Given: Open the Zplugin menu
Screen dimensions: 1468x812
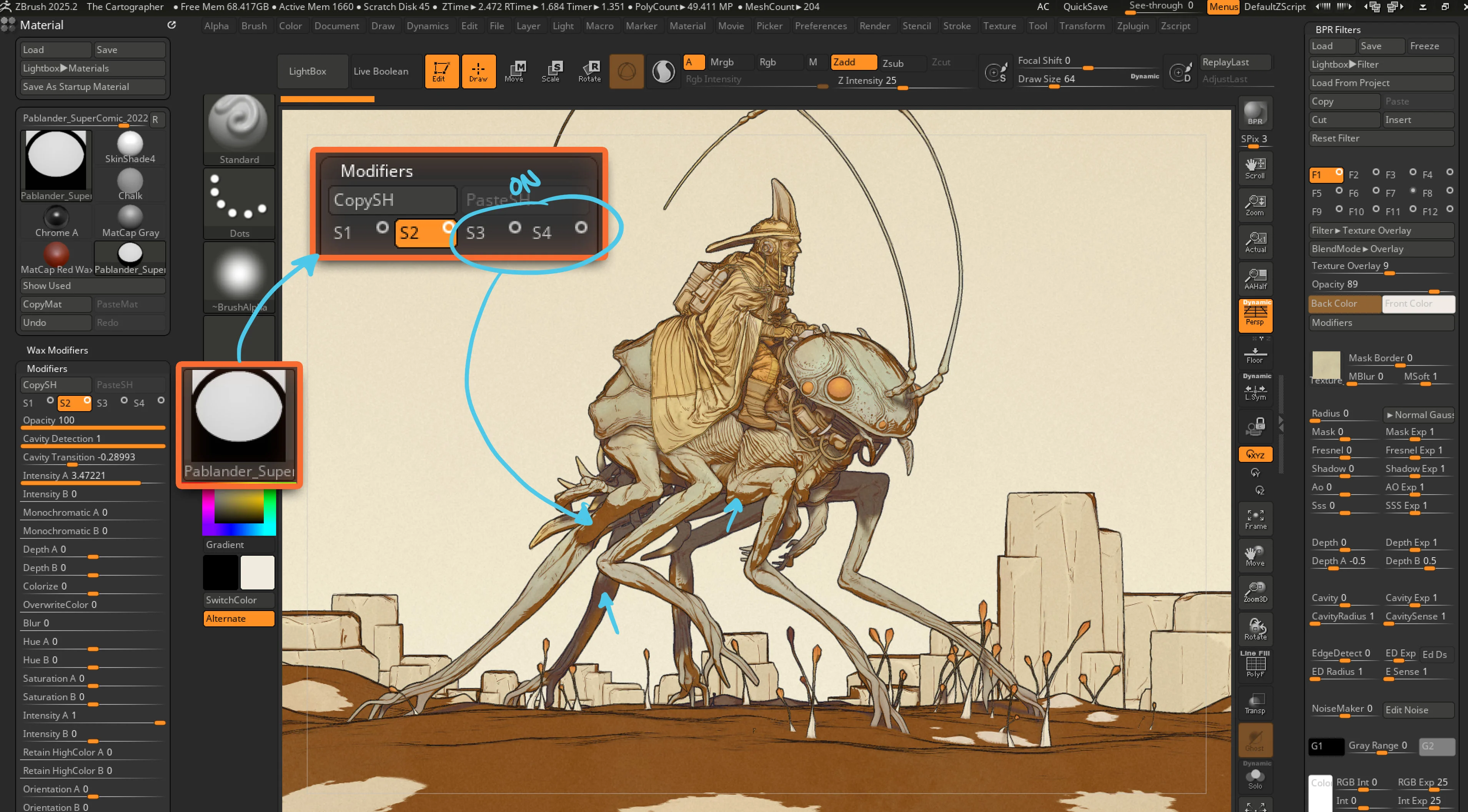Looking at the screenshot, I should [x=1133, y=26].
